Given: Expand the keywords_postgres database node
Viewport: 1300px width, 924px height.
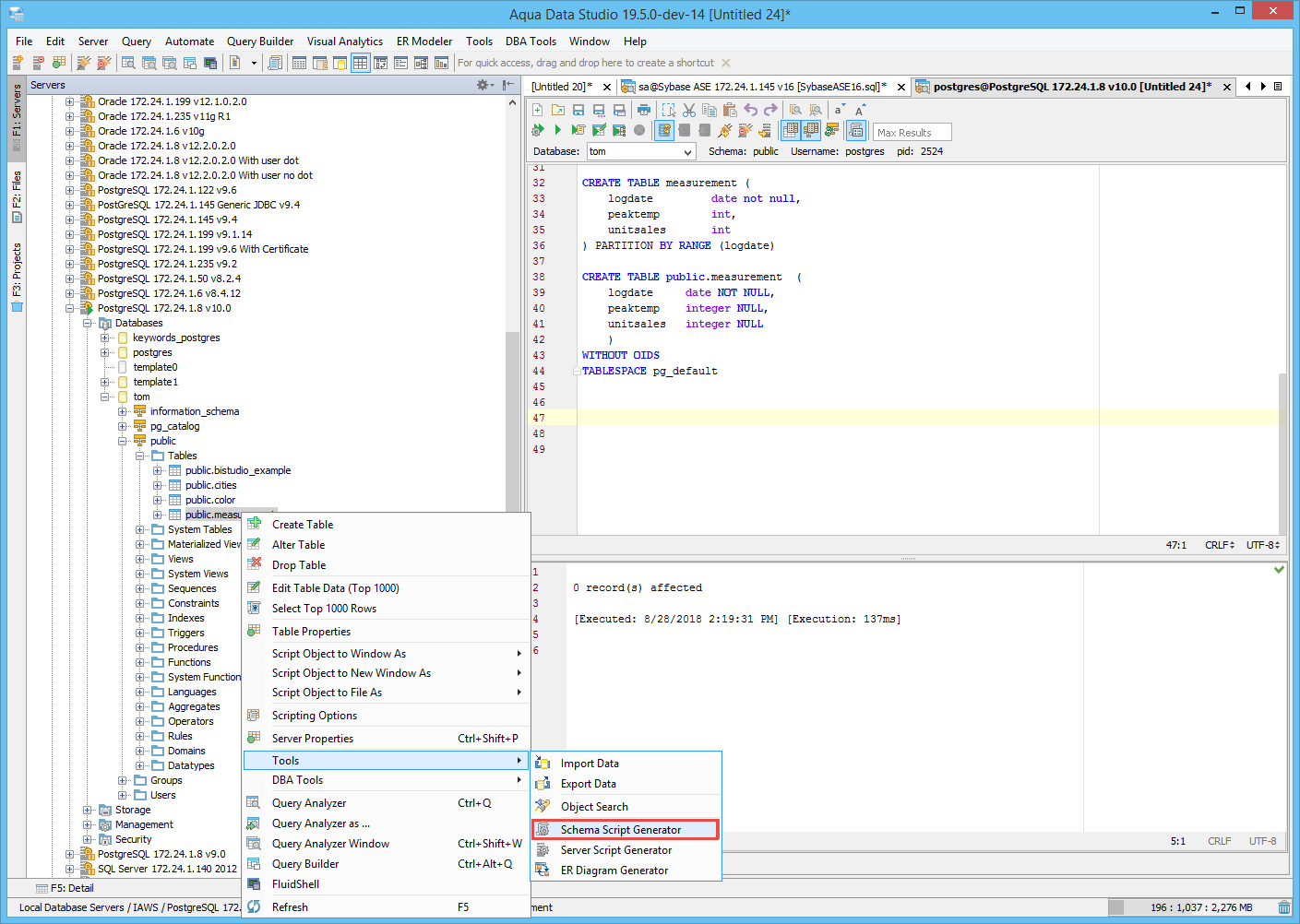Looking at the screenshot, I should [x=105, y=338].
